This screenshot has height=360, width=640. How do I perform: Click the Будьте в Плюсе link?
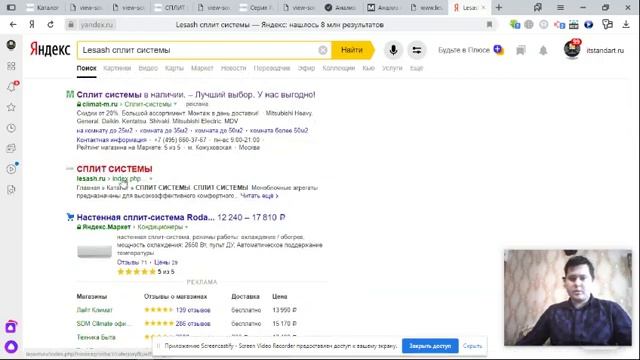pos(464,50)
